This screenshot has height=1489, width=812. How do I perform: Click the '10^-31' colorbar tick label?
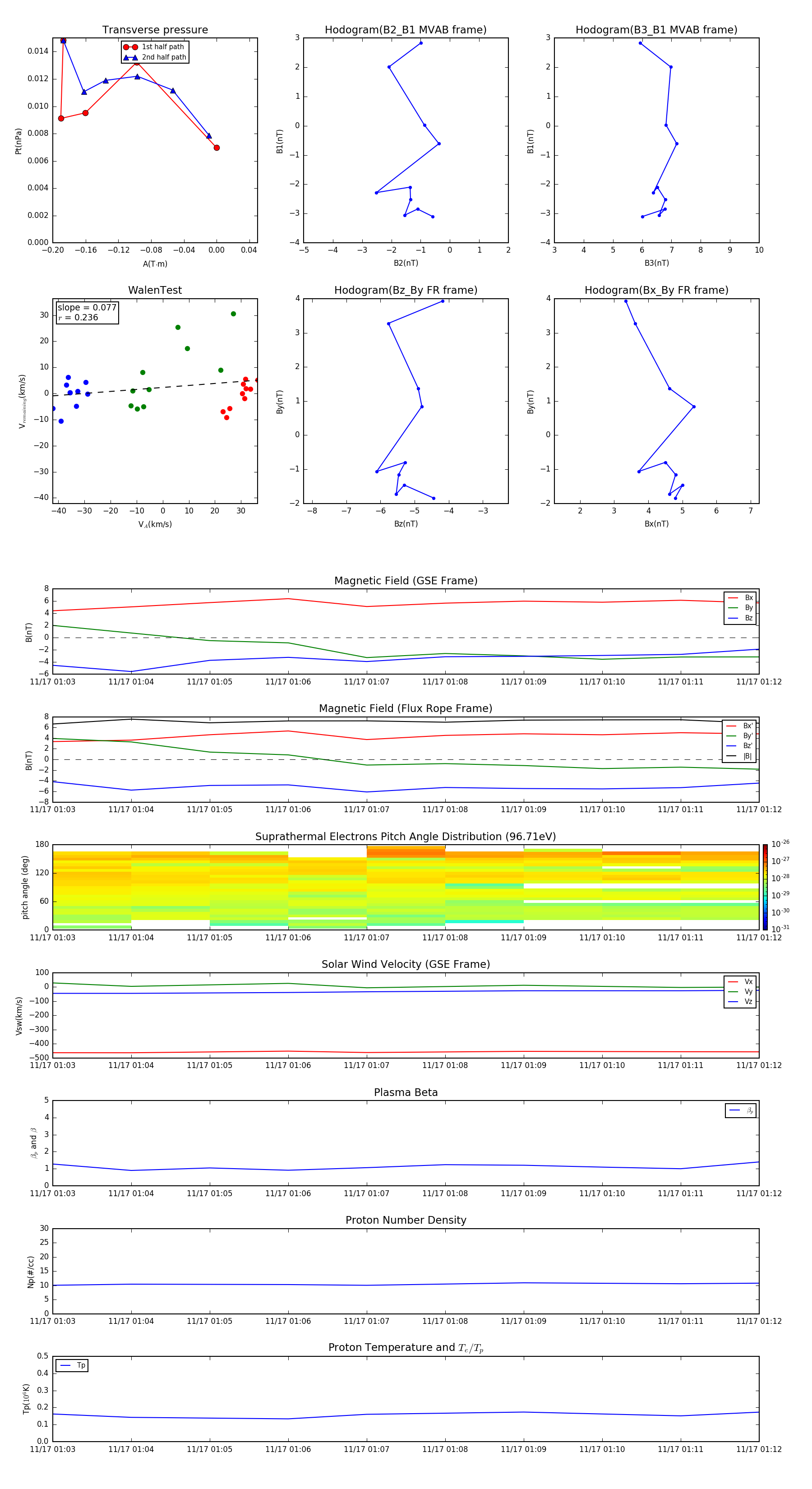pyautogui.click(x=780, y=929)
